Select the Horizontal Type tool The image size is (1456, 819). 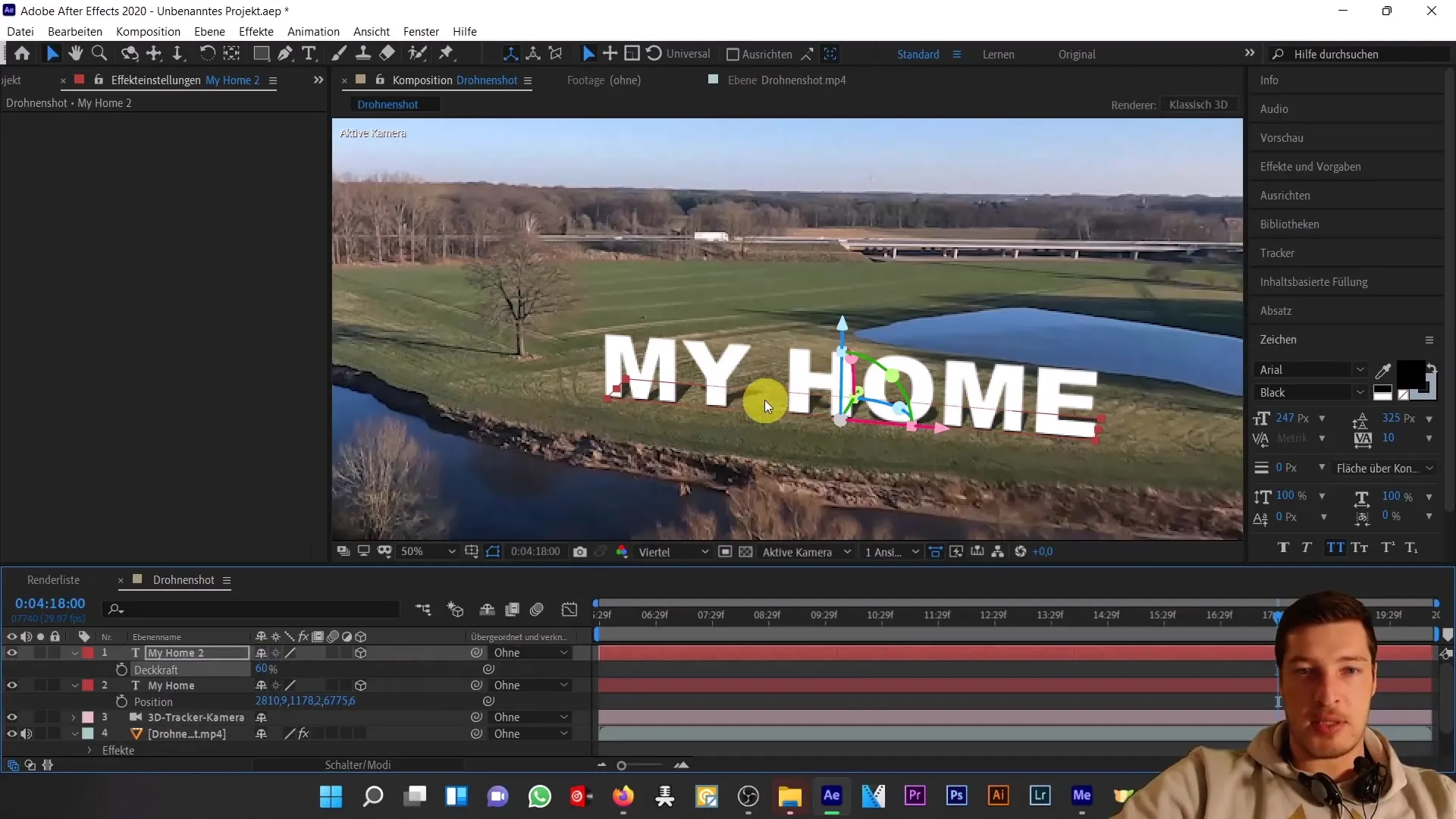309,54
